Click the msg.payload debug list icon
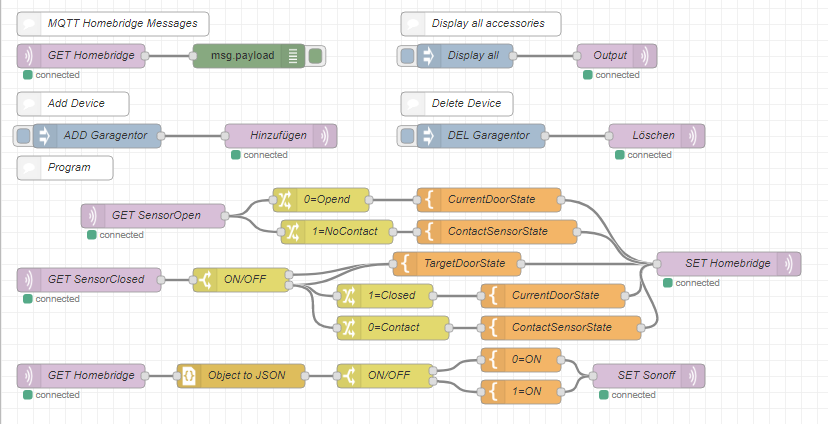The height and width of the screenshot is (424, 828). [x=294, y=55]
